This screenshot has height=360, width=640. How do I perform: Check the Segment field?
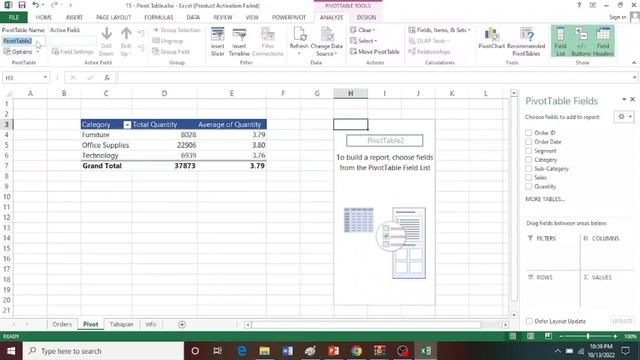pyautogui.click(x=529, y=151)
